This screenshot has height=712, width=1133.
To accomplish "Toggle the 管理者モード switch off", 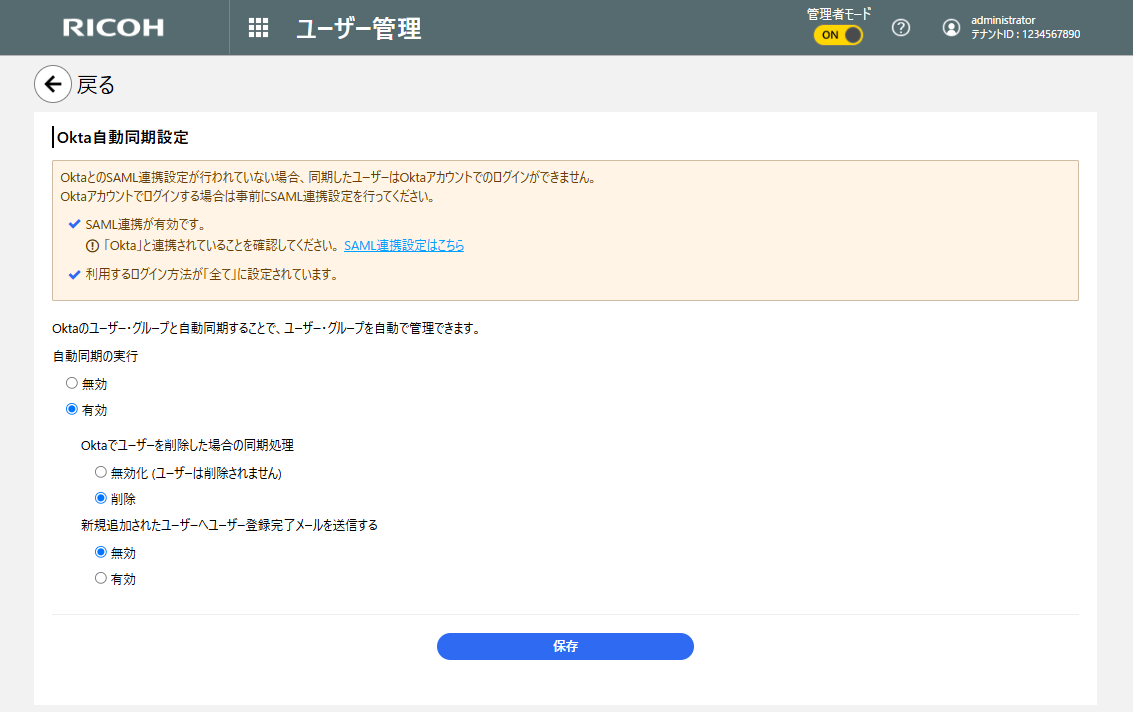I will click(x=838, y=35).
